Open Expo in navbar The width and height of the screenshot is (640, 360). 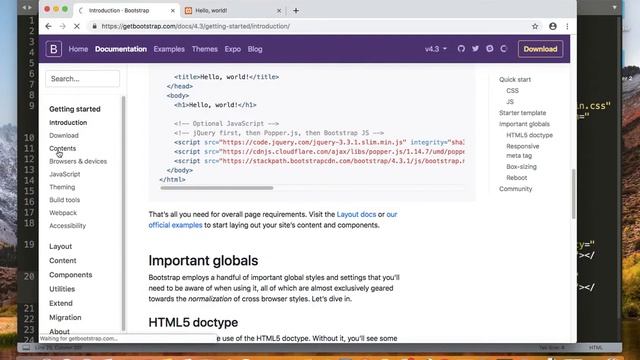point(233,49)
